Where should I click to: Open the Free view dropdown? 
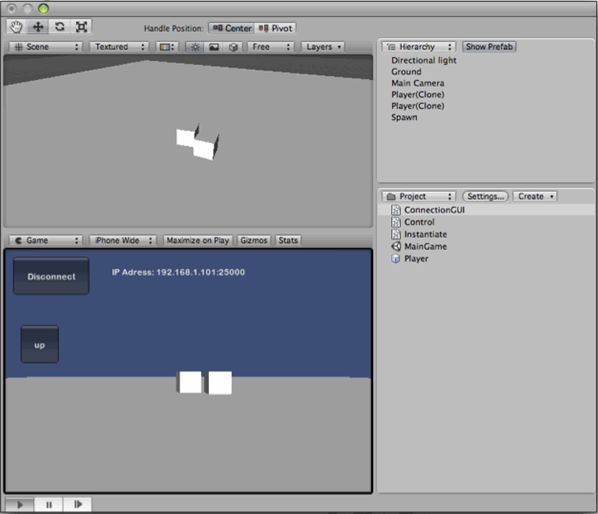(x=271, y=47)
